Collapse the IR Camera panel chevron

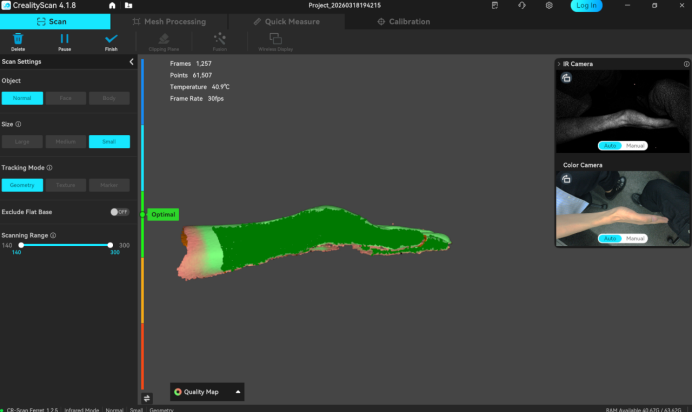coord(560,64)
